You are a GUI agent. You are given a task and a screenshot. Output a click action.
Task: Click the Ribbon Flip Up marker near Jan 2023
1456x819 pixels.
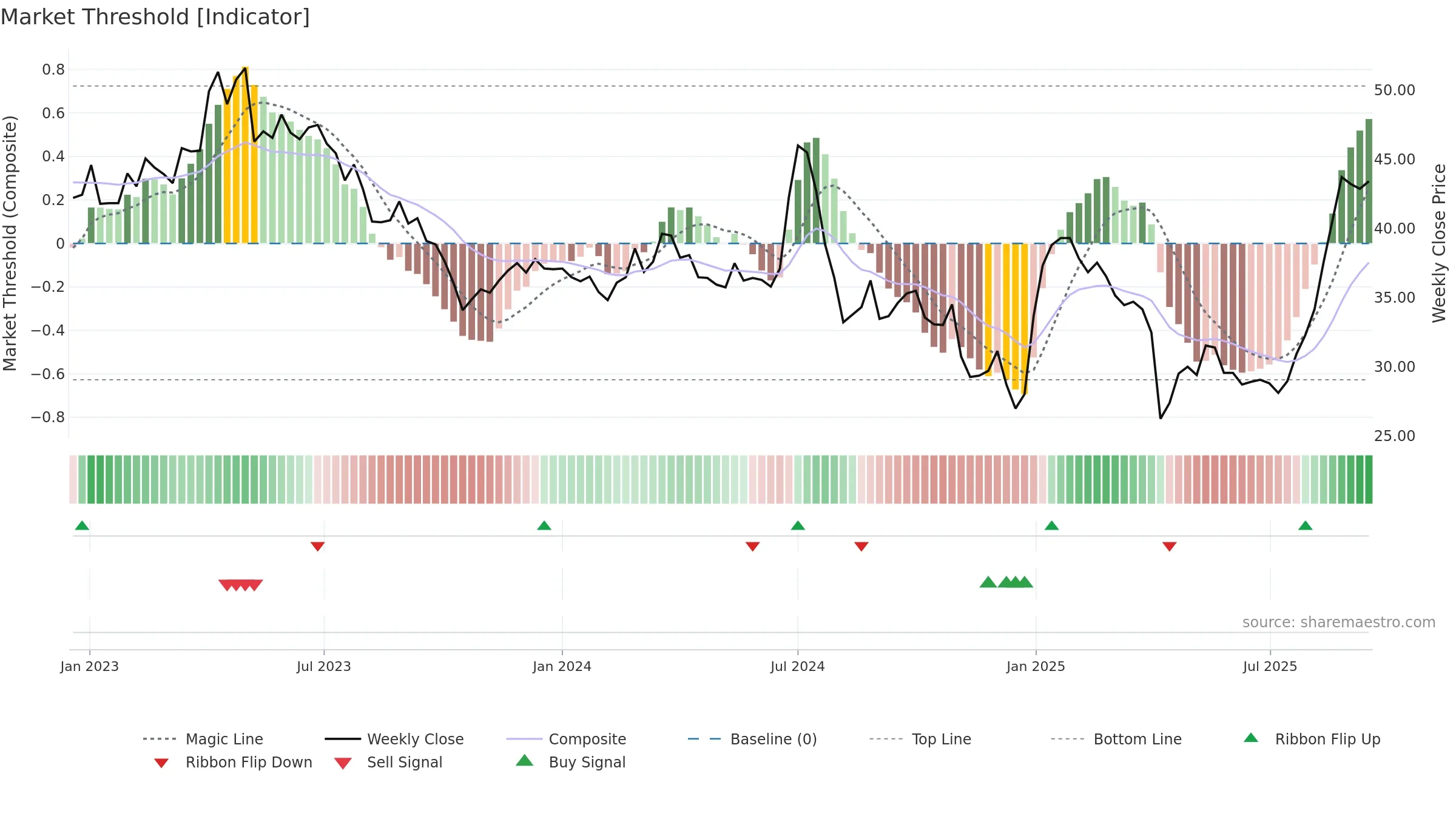(82, 525)
